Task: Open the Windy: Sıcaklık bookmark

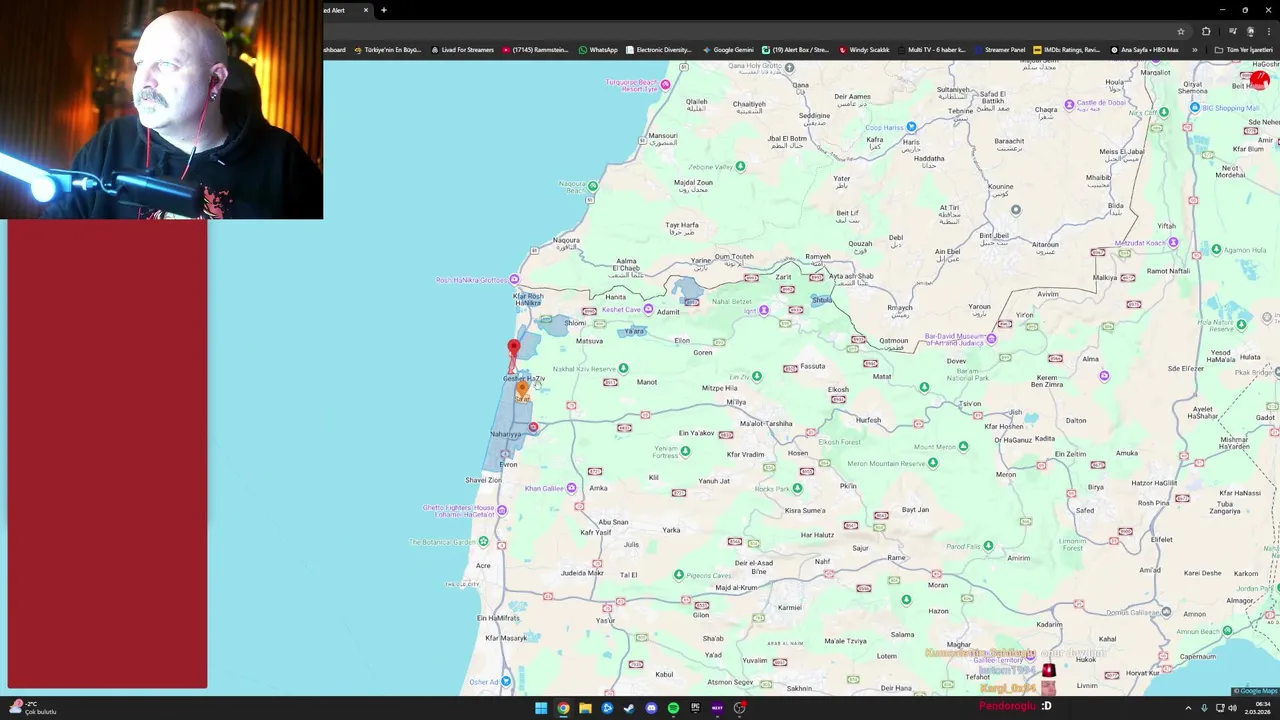Action: point(864,50)
